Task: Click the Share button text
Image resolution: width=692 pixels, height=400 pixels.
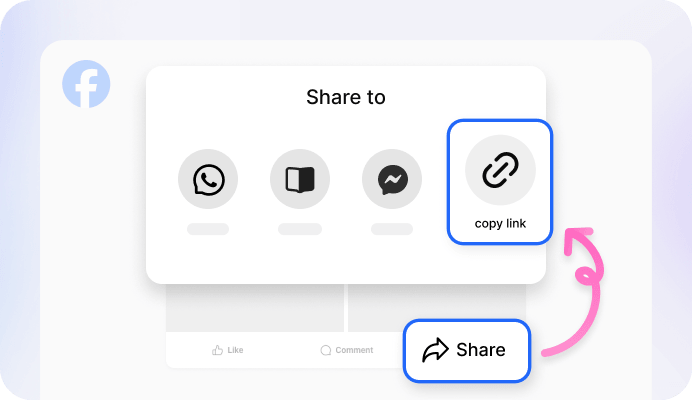Action: point(481,350)
